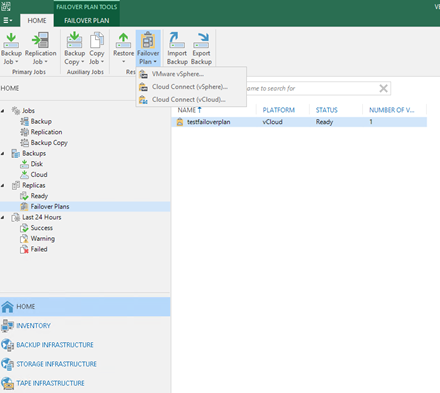Click the Replicas node icon
Image resolution: width=440 pixels, height=393 pixels.
(x=16, y=185)
